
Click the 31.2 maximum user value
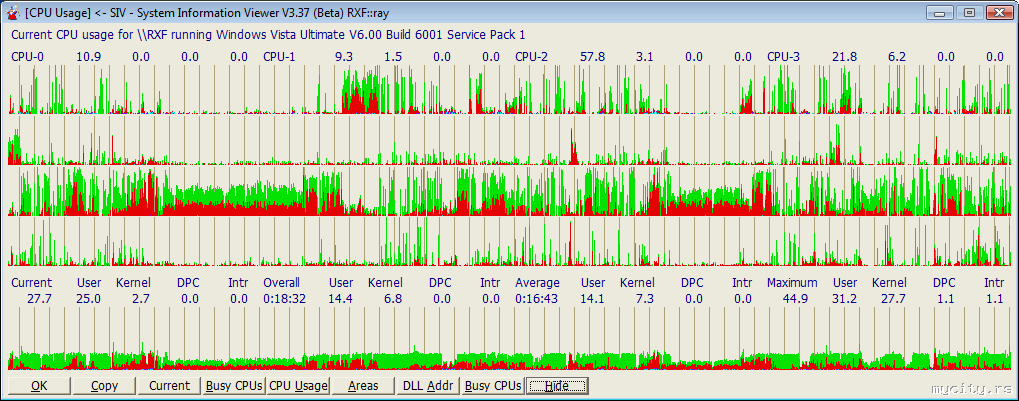point(844,298)
